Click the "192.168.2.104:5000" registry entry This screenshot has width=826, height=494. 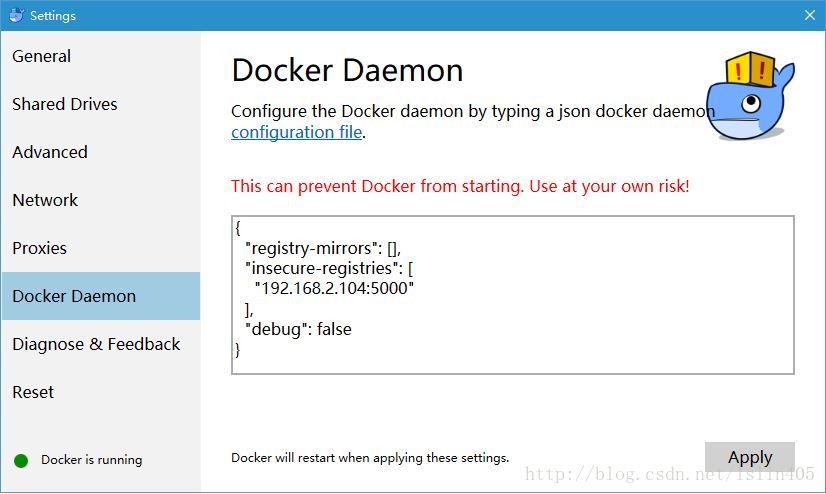coord(334,288)
